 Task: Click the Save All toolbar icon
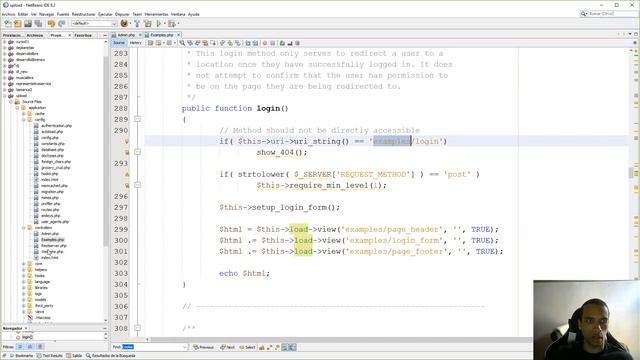[x=38, y=24]
